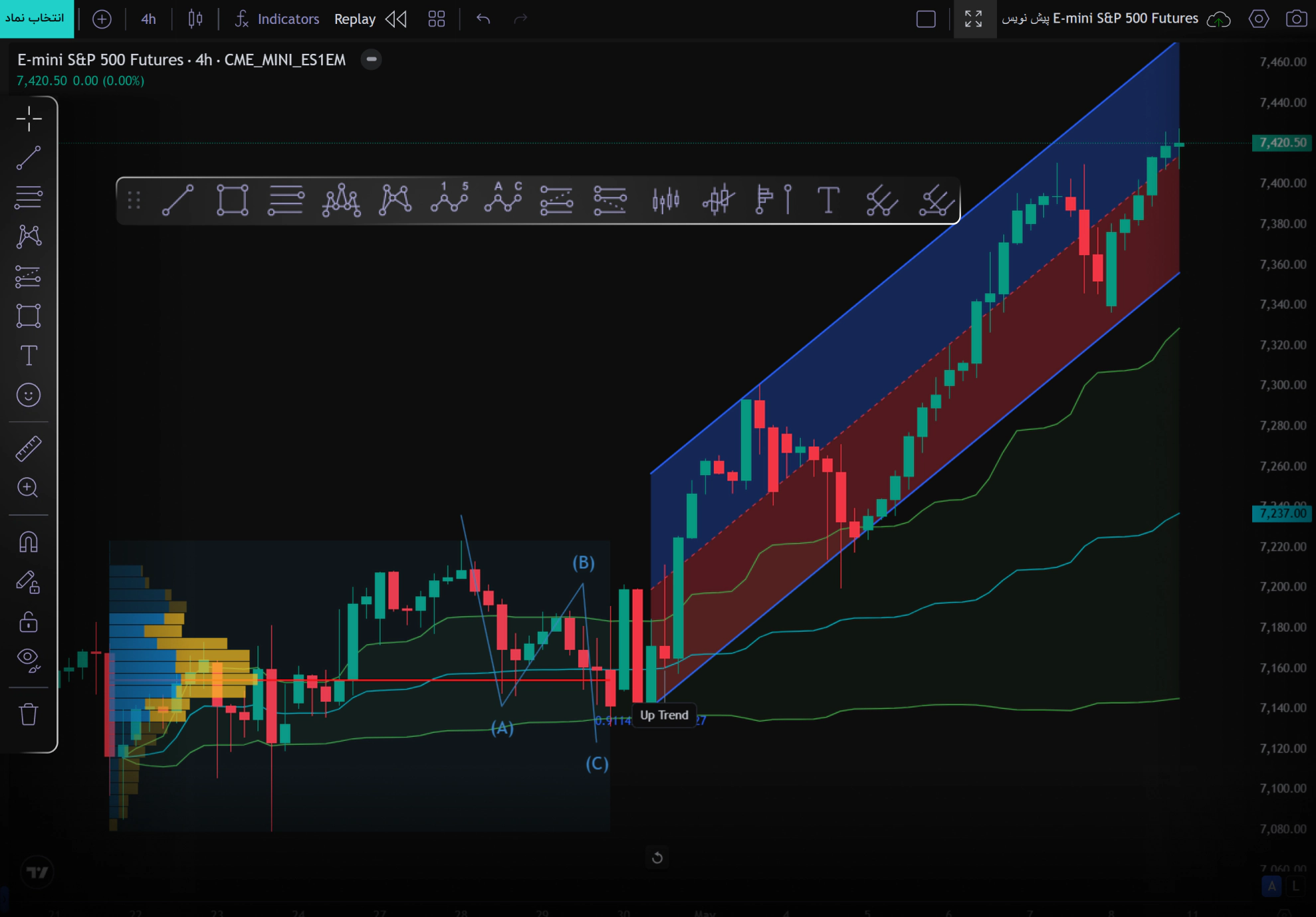The width and height of the screenshot is (1316, 917).
Task: Reset the chart view with the circular arrow
Action: point(657,857)
